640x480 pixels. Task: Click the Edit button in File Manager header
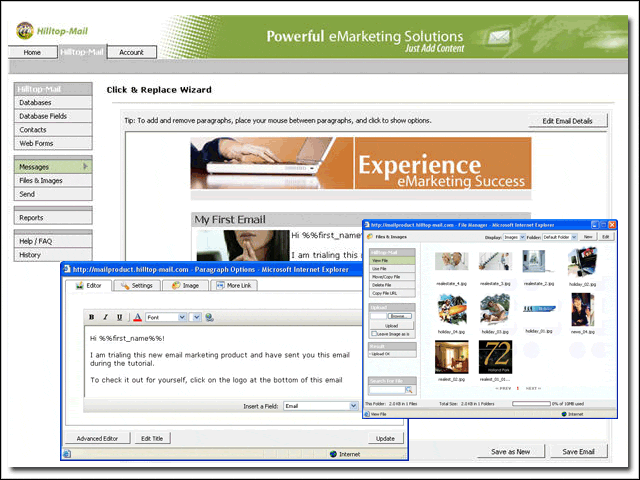(x=606, y=237)
